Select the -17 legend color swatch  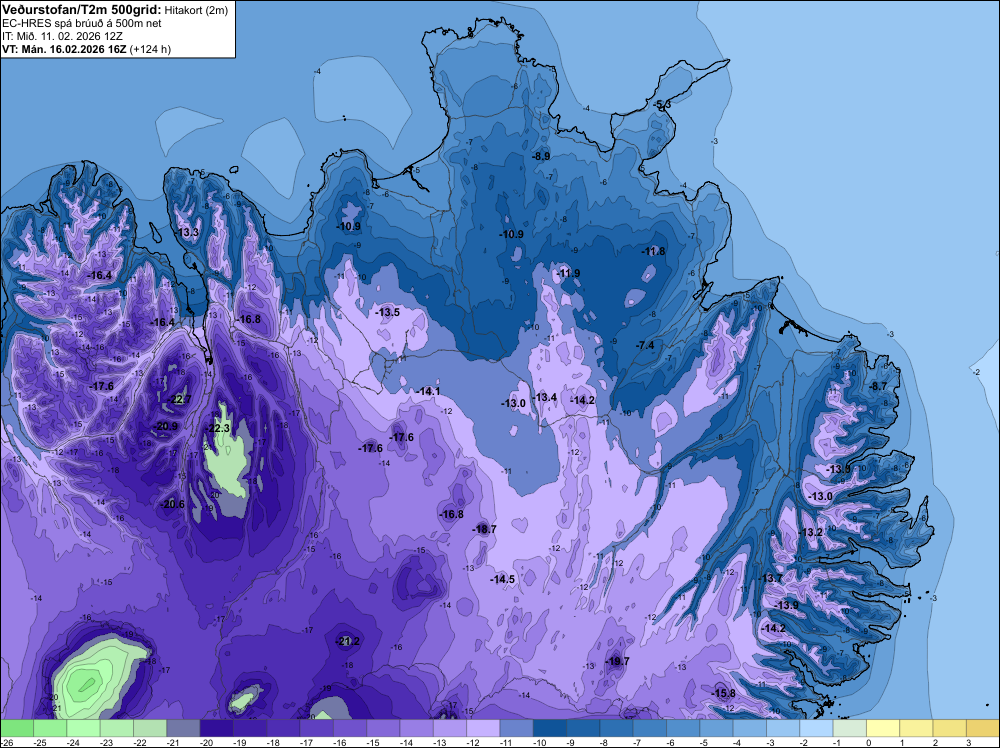pyautogui.click(x=316, y=728)
